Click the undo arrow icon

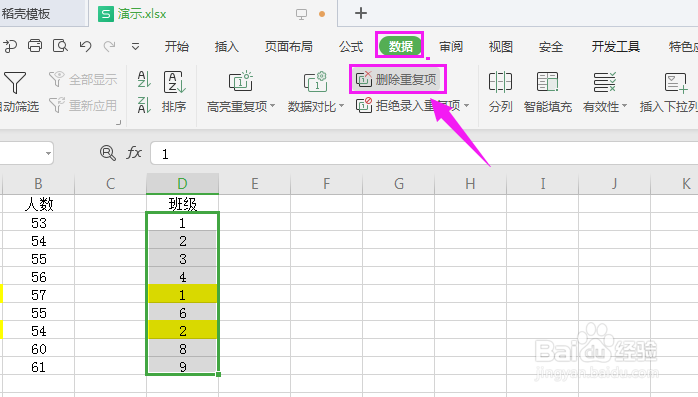pos(85,46)
